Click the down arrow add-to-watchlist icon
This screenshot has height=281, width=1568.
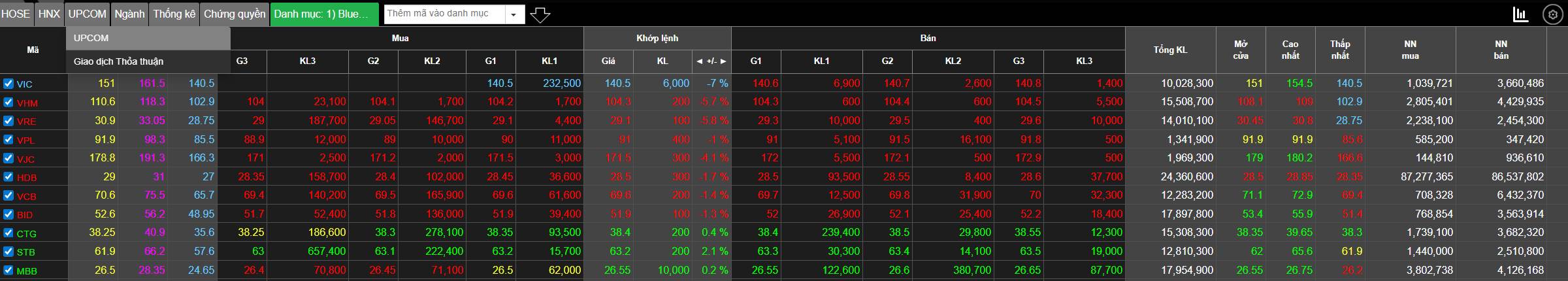(540, 14)
